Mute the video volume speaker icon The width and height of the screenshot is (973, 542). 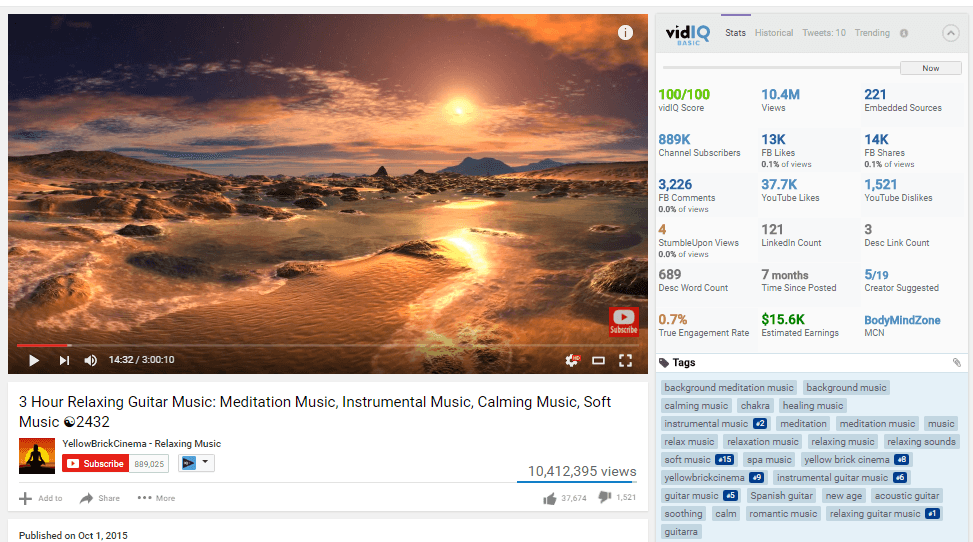click(x=90, y=360)
